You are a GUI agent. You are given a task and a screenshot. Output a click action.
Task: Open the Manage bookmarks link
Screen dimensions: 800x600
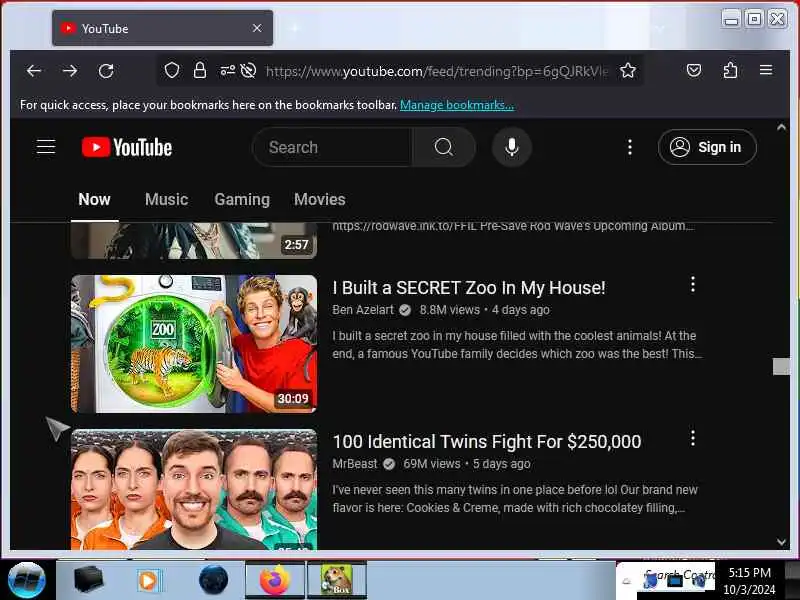point(457,105)
